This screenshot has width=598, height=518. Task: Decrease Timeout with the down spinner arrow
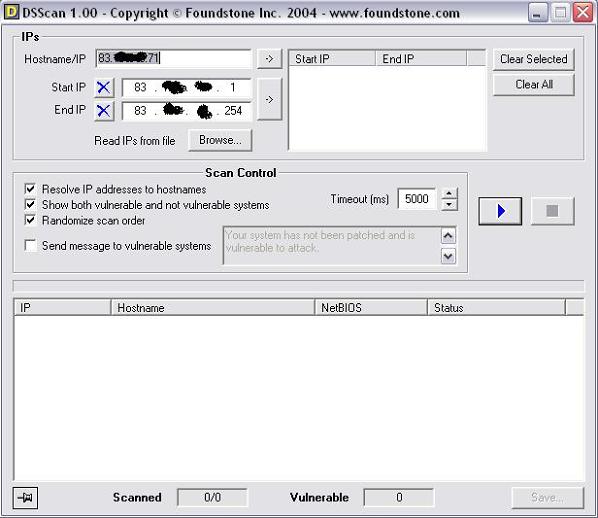pyautogui.click(x=449, y=205)
